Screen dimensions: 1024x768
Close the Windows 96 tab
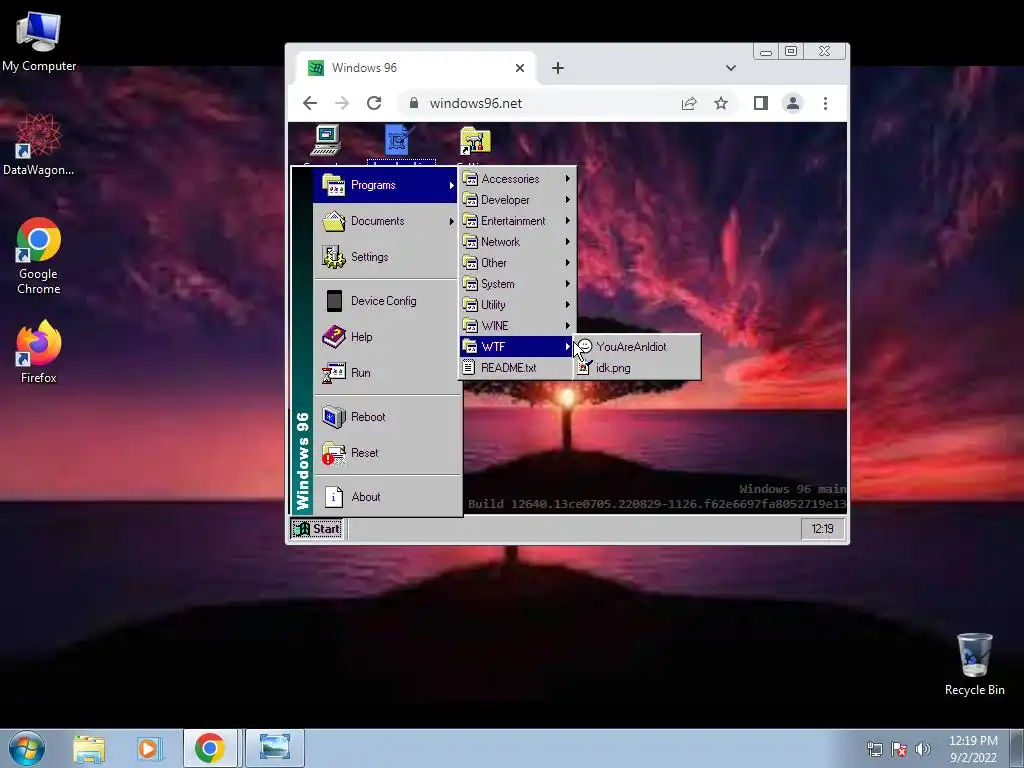click(520, 68)
